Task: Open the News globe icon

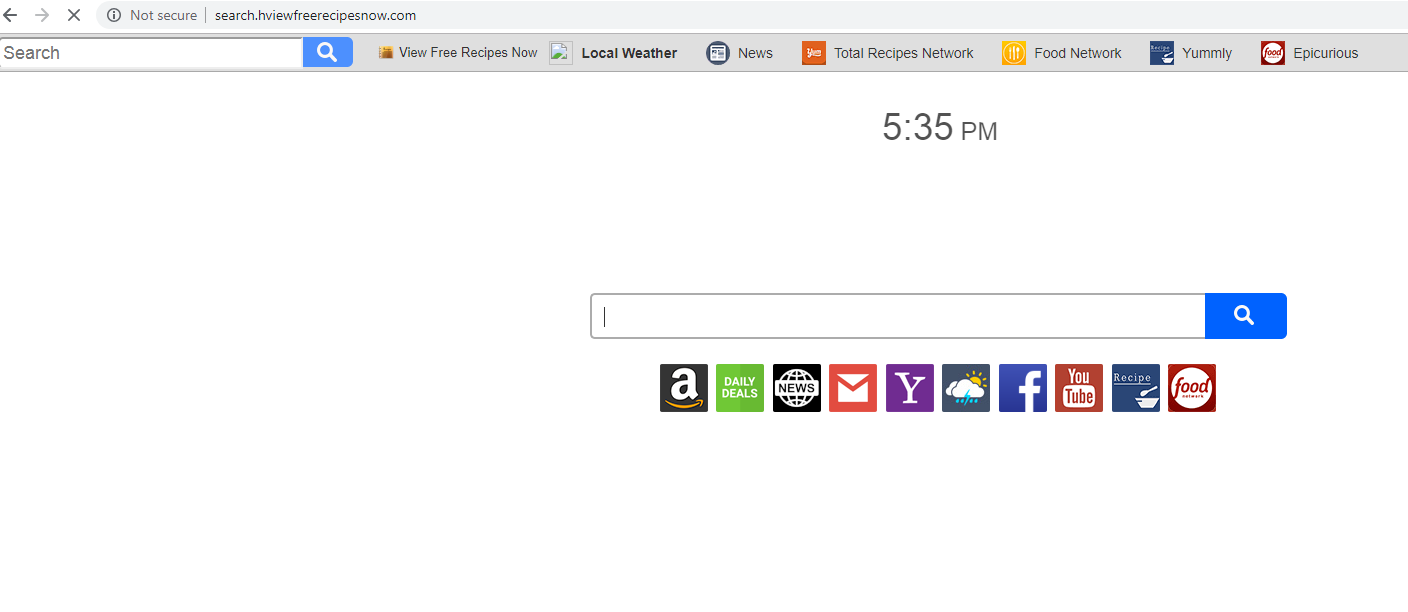Action: click(797, 388)
